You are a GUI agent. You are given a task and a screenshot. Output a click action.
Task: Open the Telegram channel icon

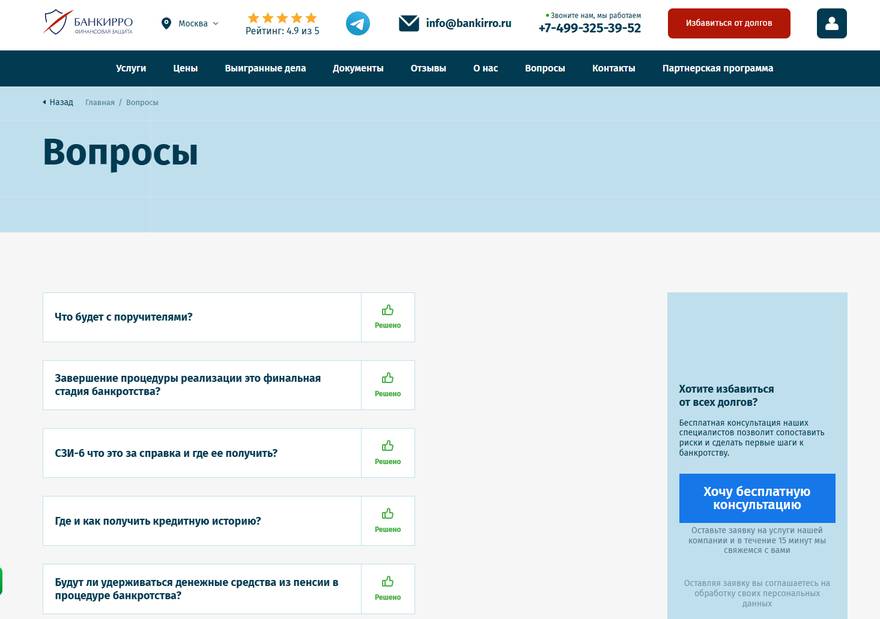click(357, 23)
